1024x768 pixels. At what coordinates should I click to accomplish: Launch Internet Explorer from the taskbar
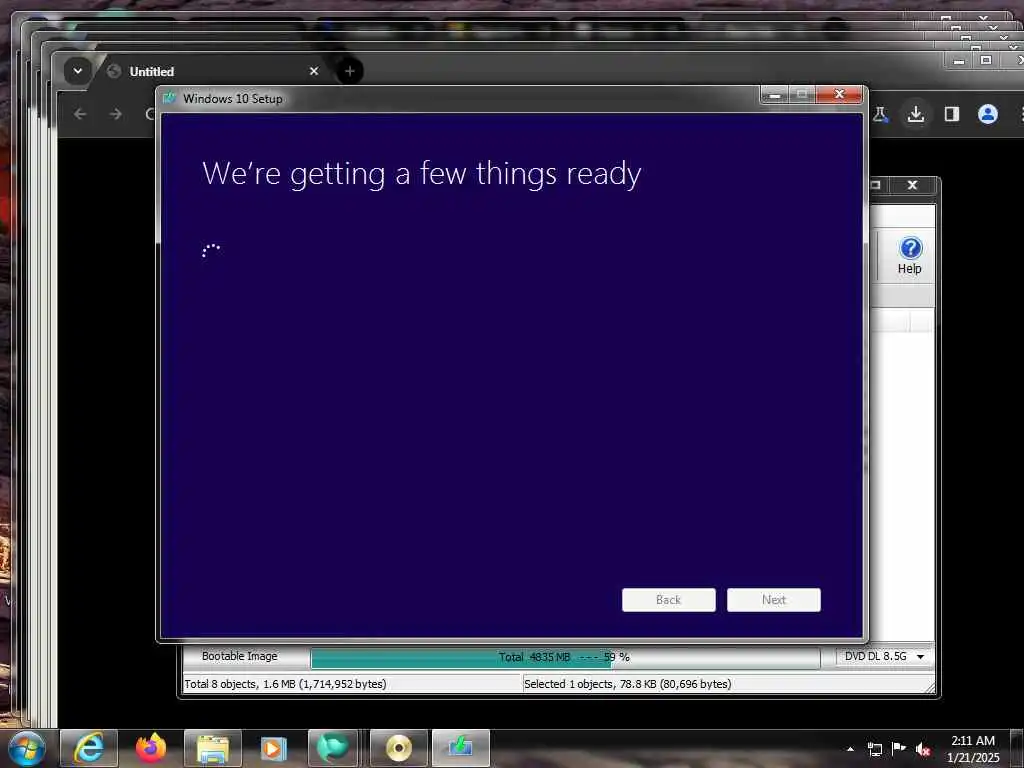[89, 748]
